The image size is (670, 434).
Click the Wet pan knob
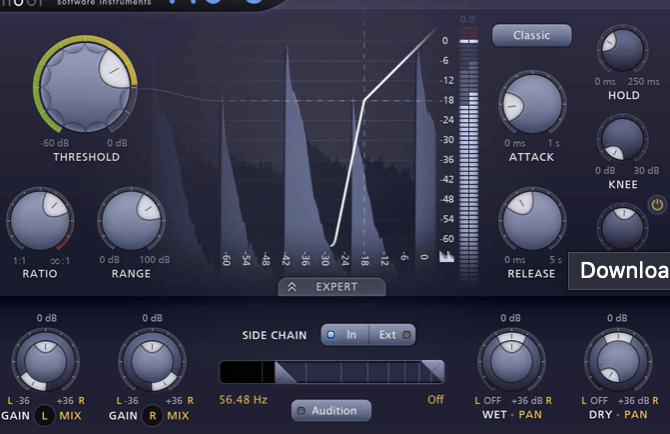coord(511,361)
